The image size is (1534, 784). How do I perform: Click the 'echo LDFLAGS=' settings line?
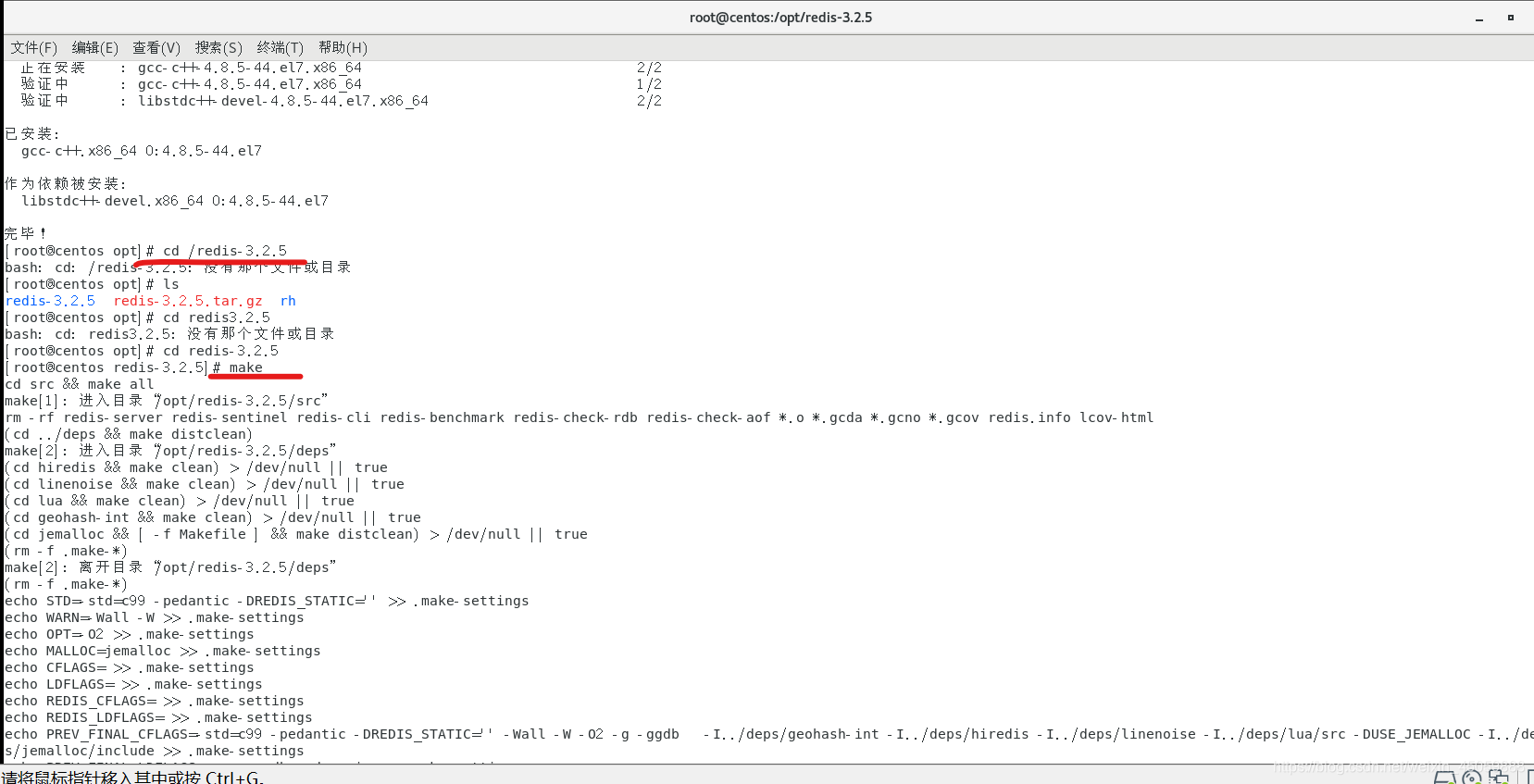tap(133, 684)
